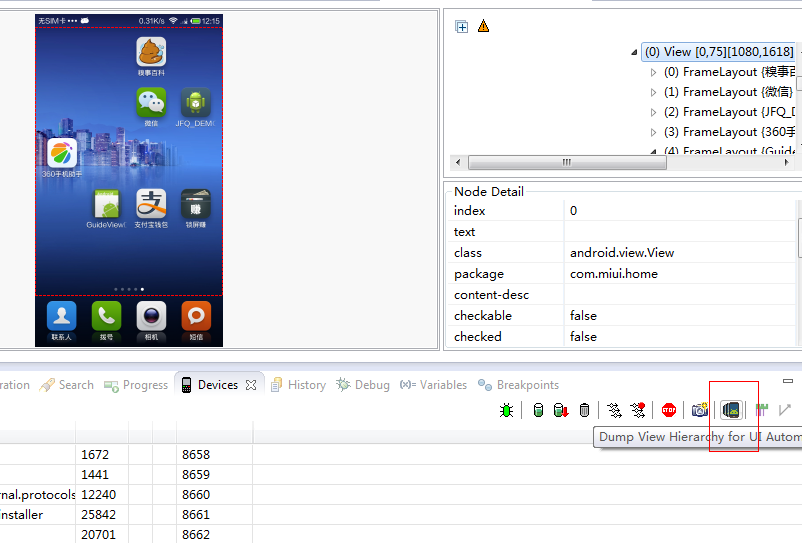Select the GuideView app icon in screenshot

click(106, 205)
